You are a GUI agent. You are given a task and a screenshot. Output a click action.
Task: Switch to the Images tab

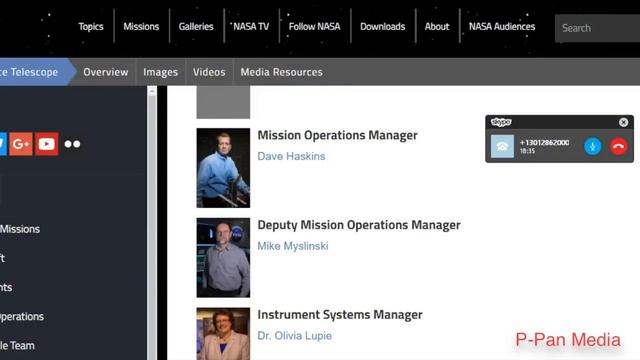tap(160, 72)
